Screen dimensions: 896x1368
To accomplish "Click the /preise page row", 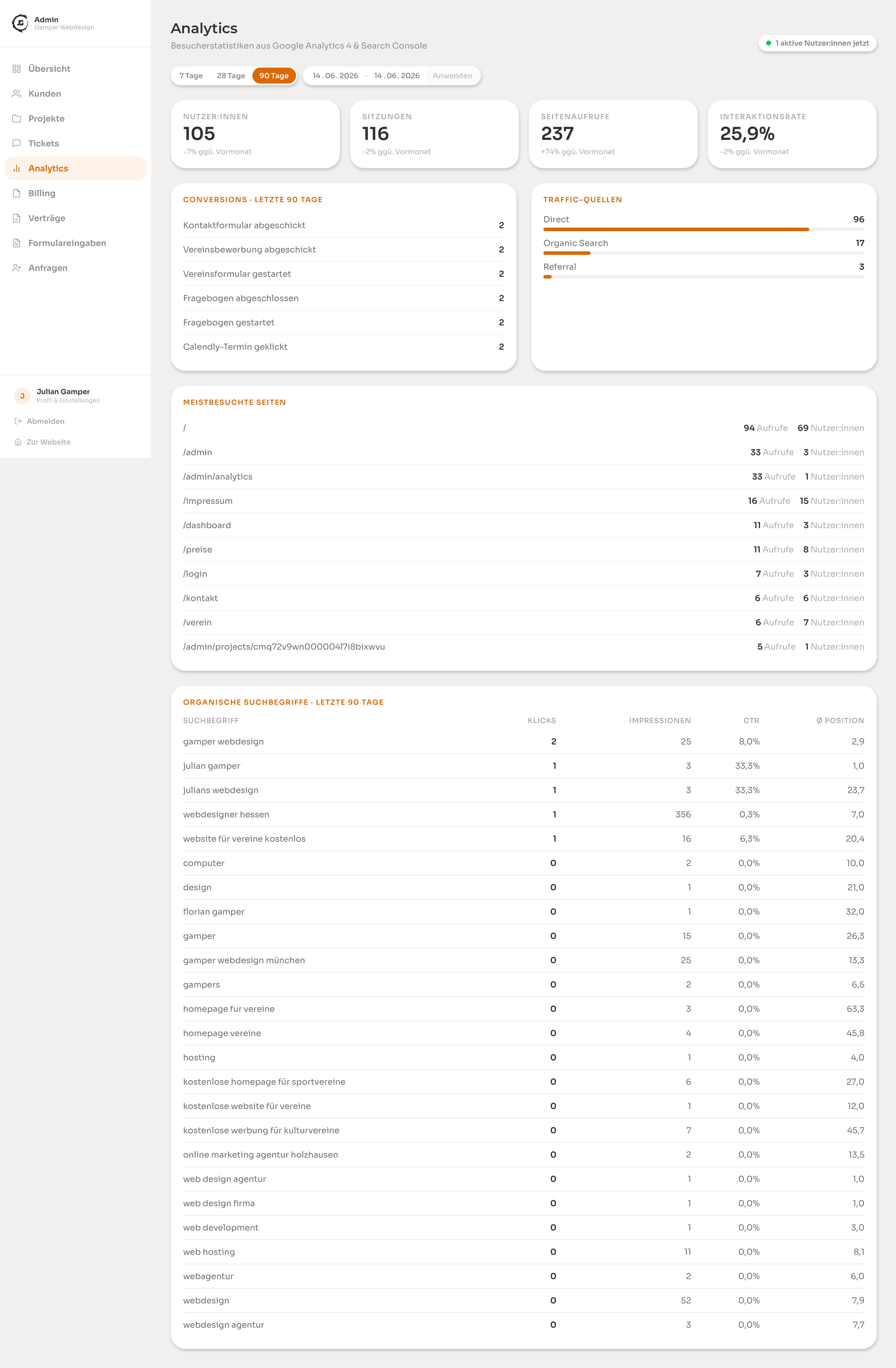I will pos(524,549).
